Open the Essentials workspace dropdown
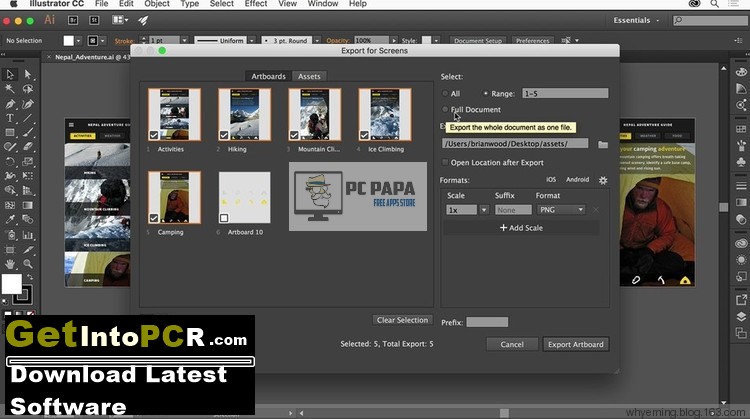750x419 pixels. pos(636,21)
